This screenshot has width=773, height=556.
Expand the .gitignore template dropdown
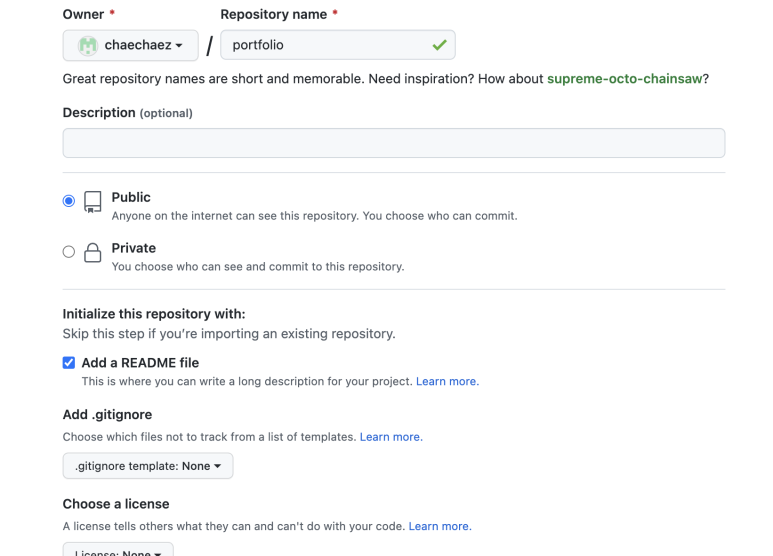pos(148,466)
